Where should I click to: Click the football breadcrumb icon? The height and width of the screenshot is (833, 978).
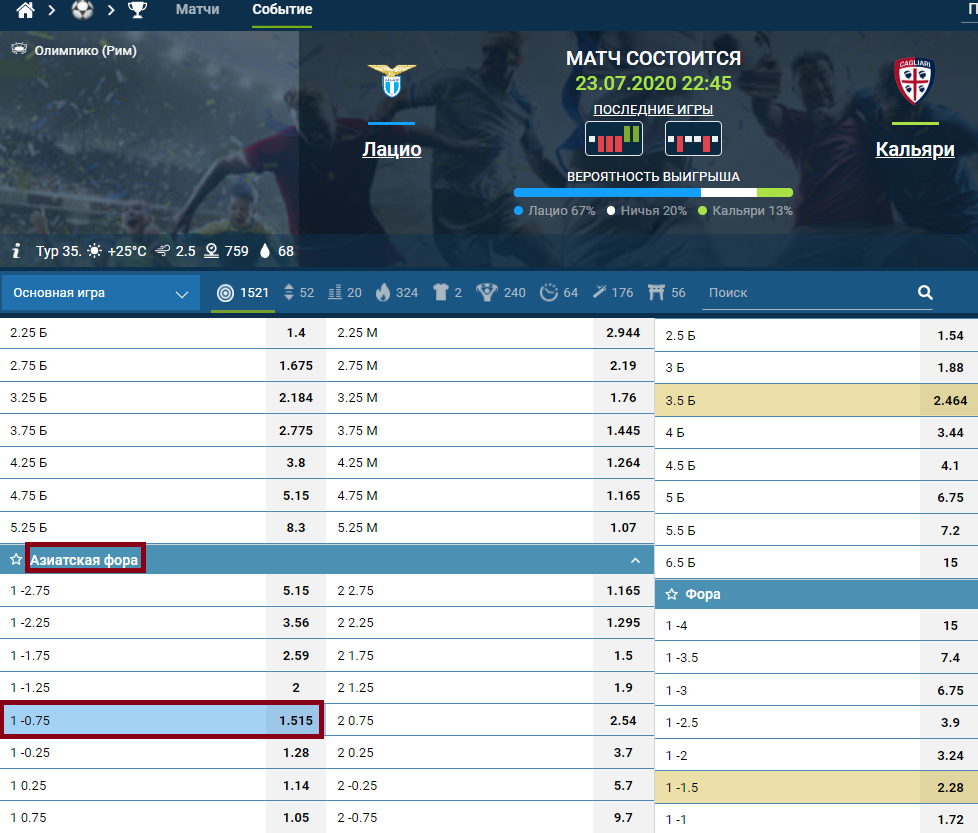pos(82,11)
